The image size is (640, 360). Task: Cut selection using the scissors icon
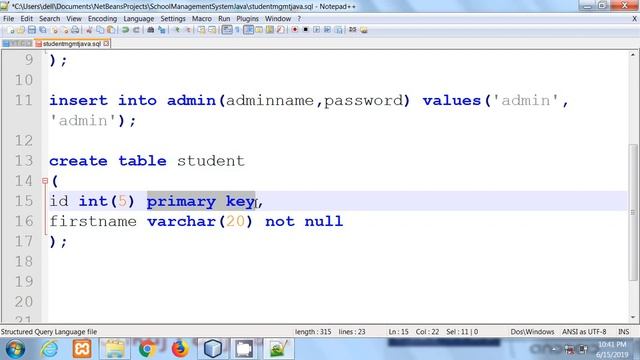[x=89, y=30]
